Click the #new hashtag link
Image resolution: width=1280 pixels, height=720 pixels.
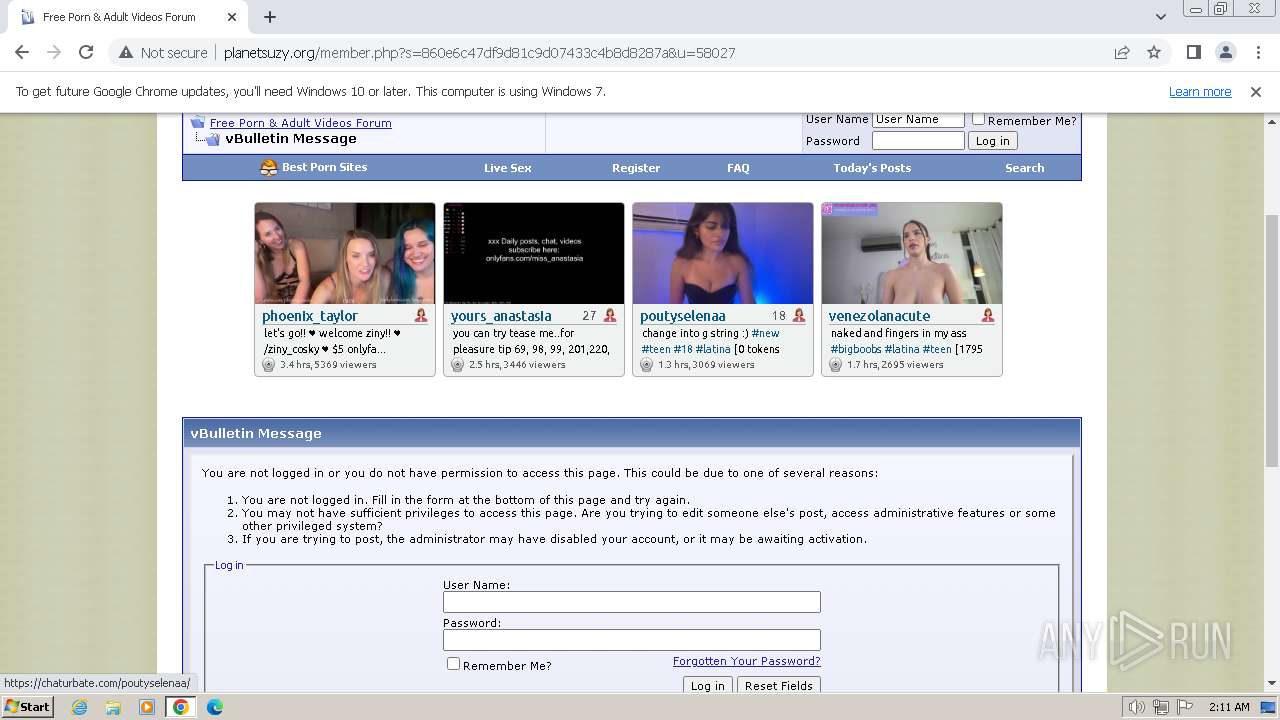point(765,333)
